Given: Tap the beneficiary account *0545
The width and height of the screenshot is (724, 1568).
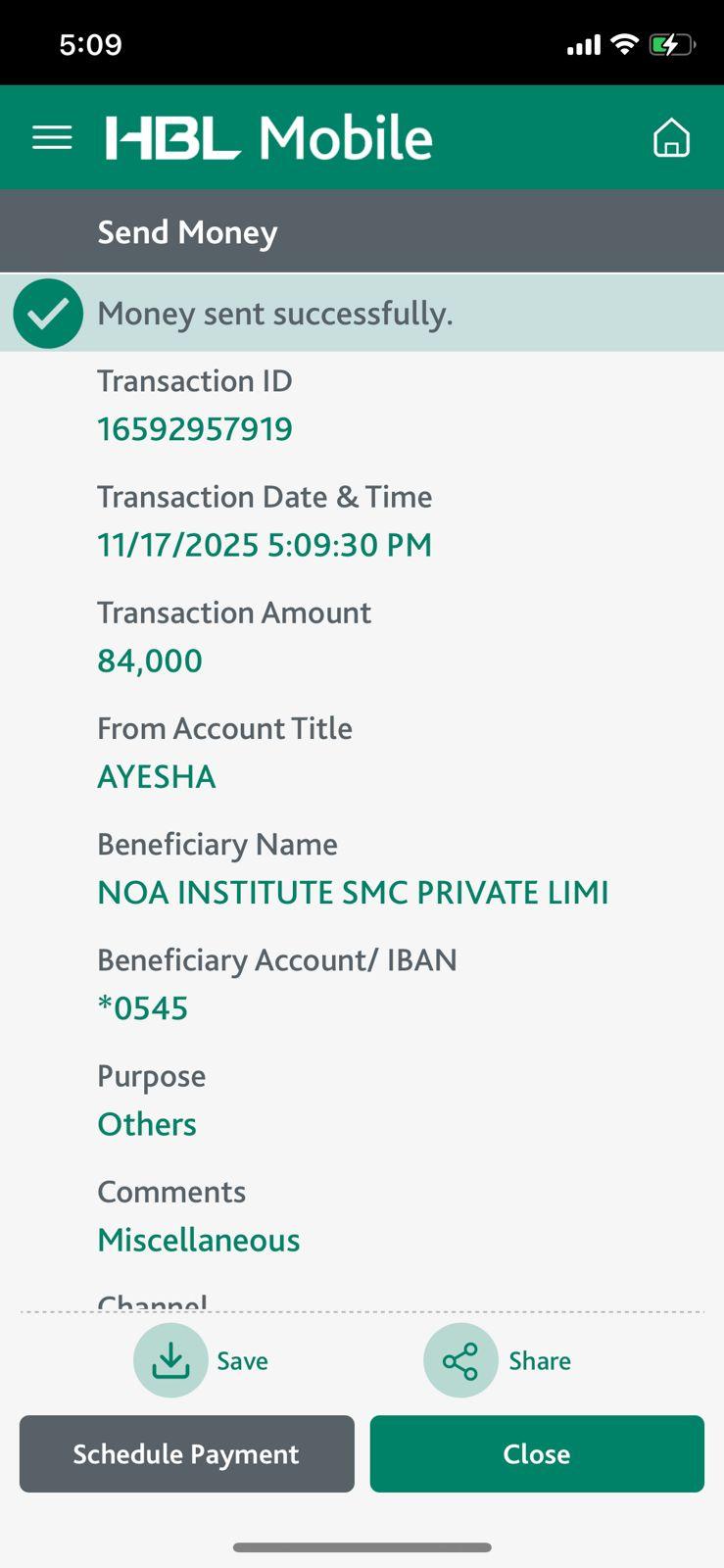Looking at the screenshot, I should click(143, 1008).
